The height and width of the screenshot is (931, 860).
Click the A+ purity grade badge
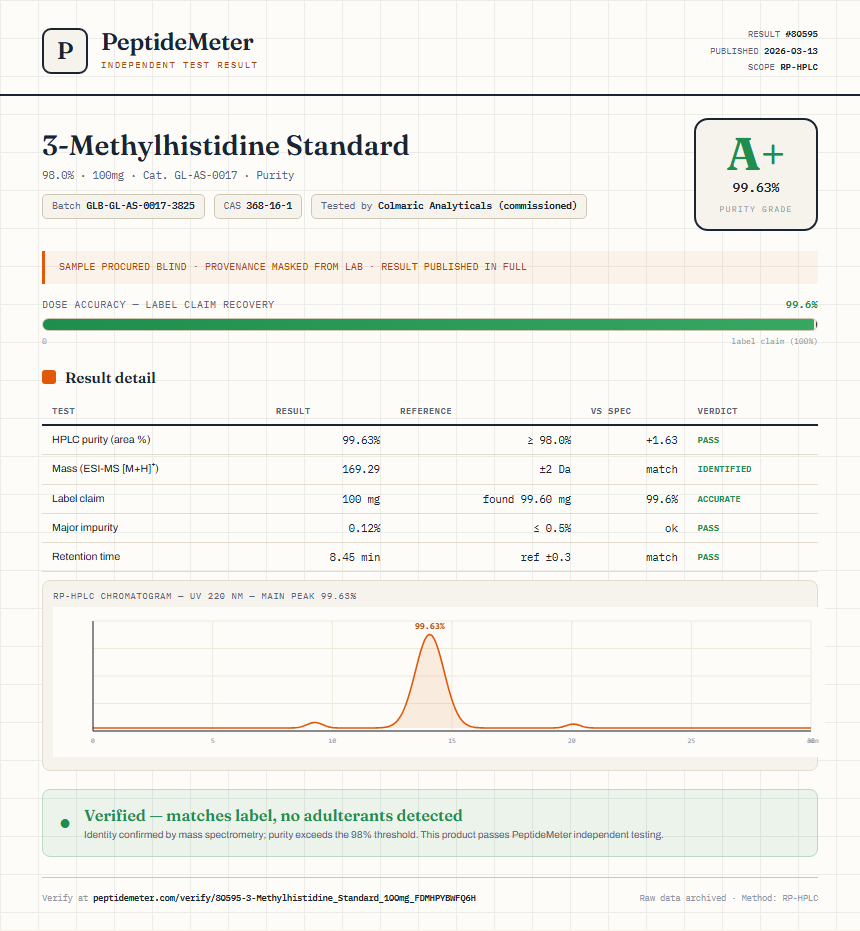(755, 175)
